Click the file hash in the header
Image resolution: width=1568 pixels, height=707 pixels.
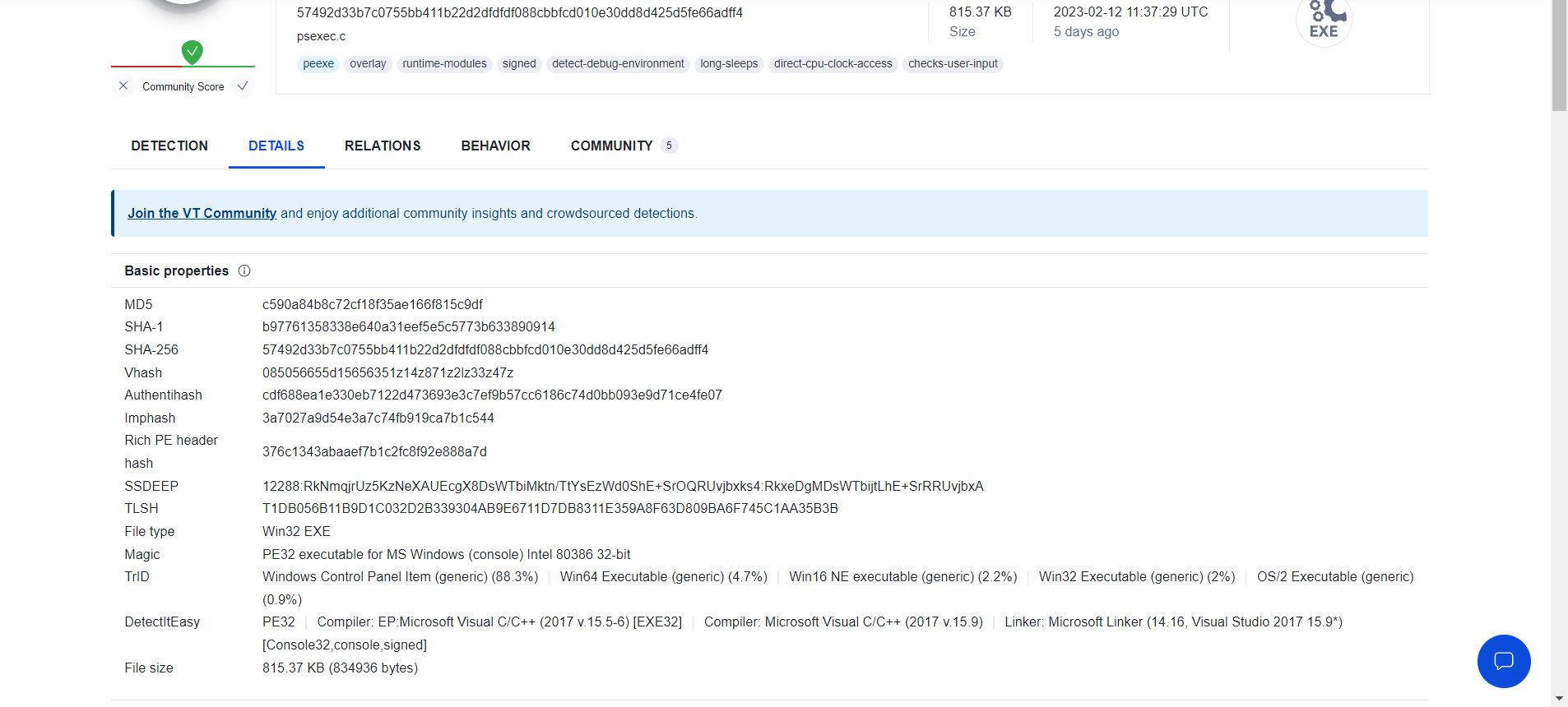520,12
